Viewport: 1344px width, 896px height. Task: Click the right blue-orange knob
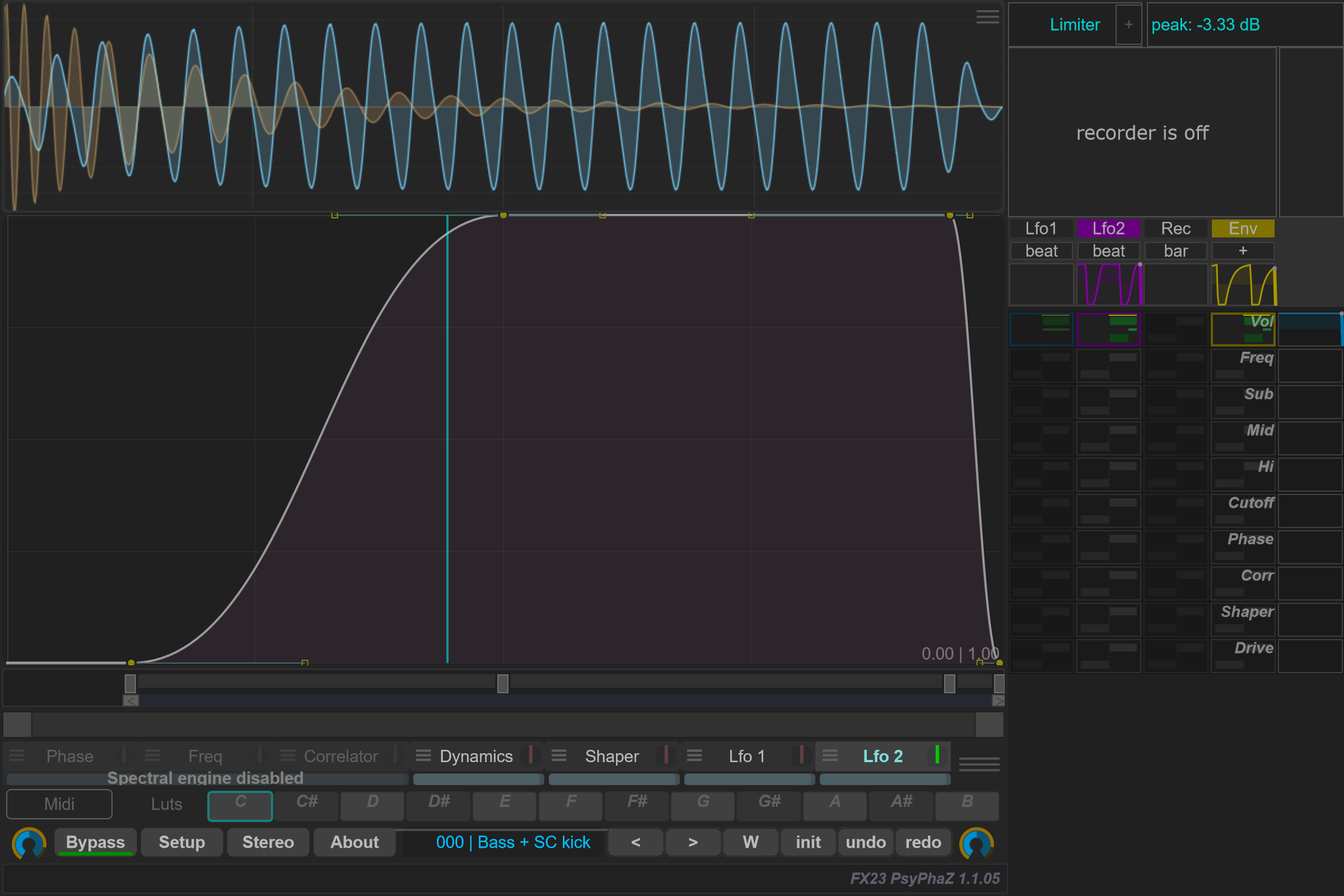(x=977, y=843)
